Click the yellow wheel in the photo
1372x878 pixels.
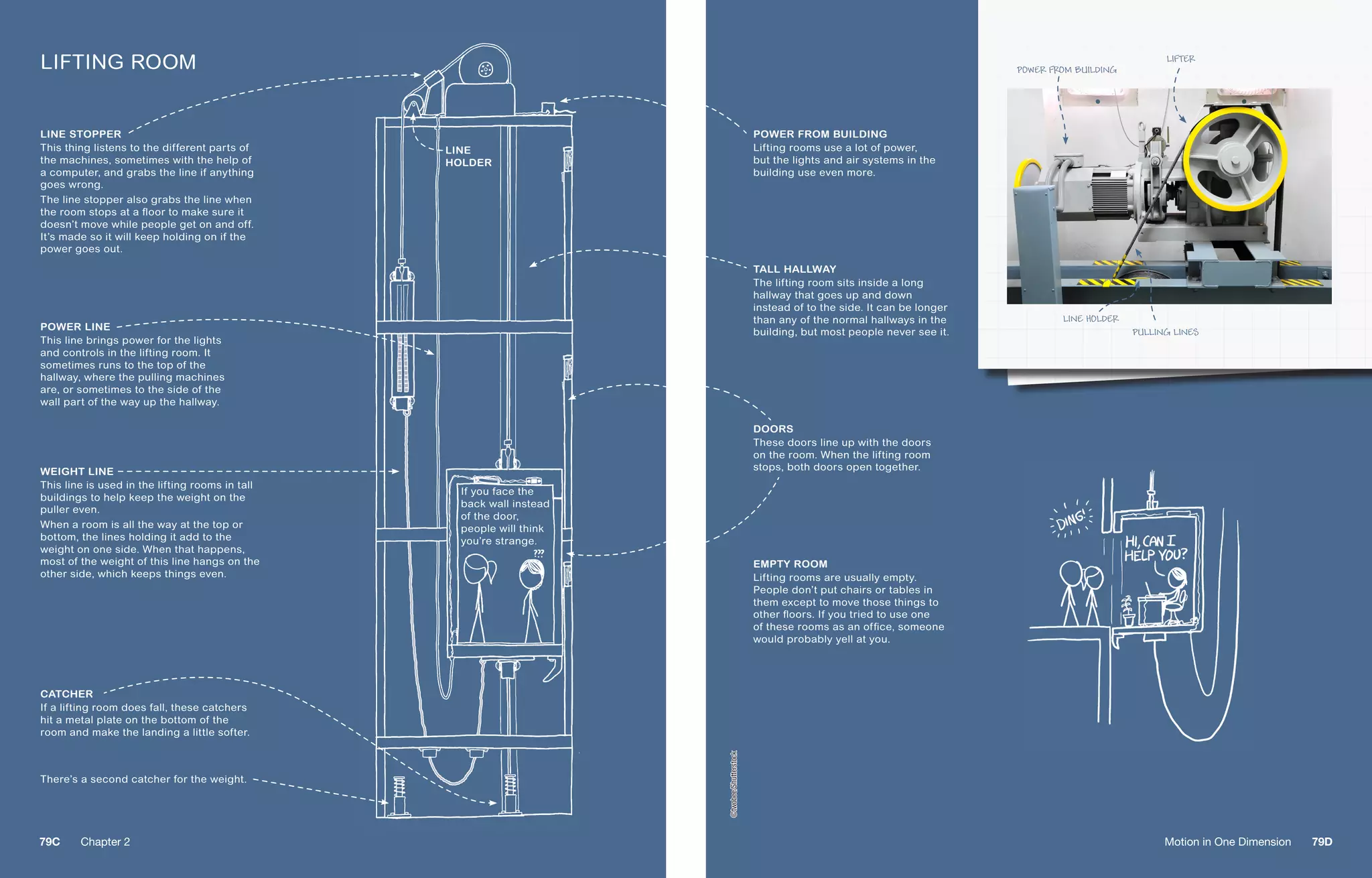[1234, 159]
